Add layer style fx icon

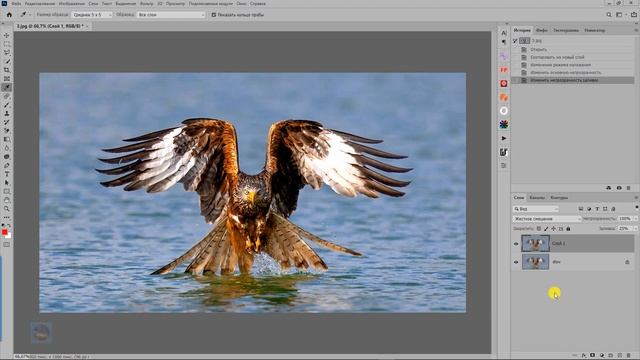(584, 356)
